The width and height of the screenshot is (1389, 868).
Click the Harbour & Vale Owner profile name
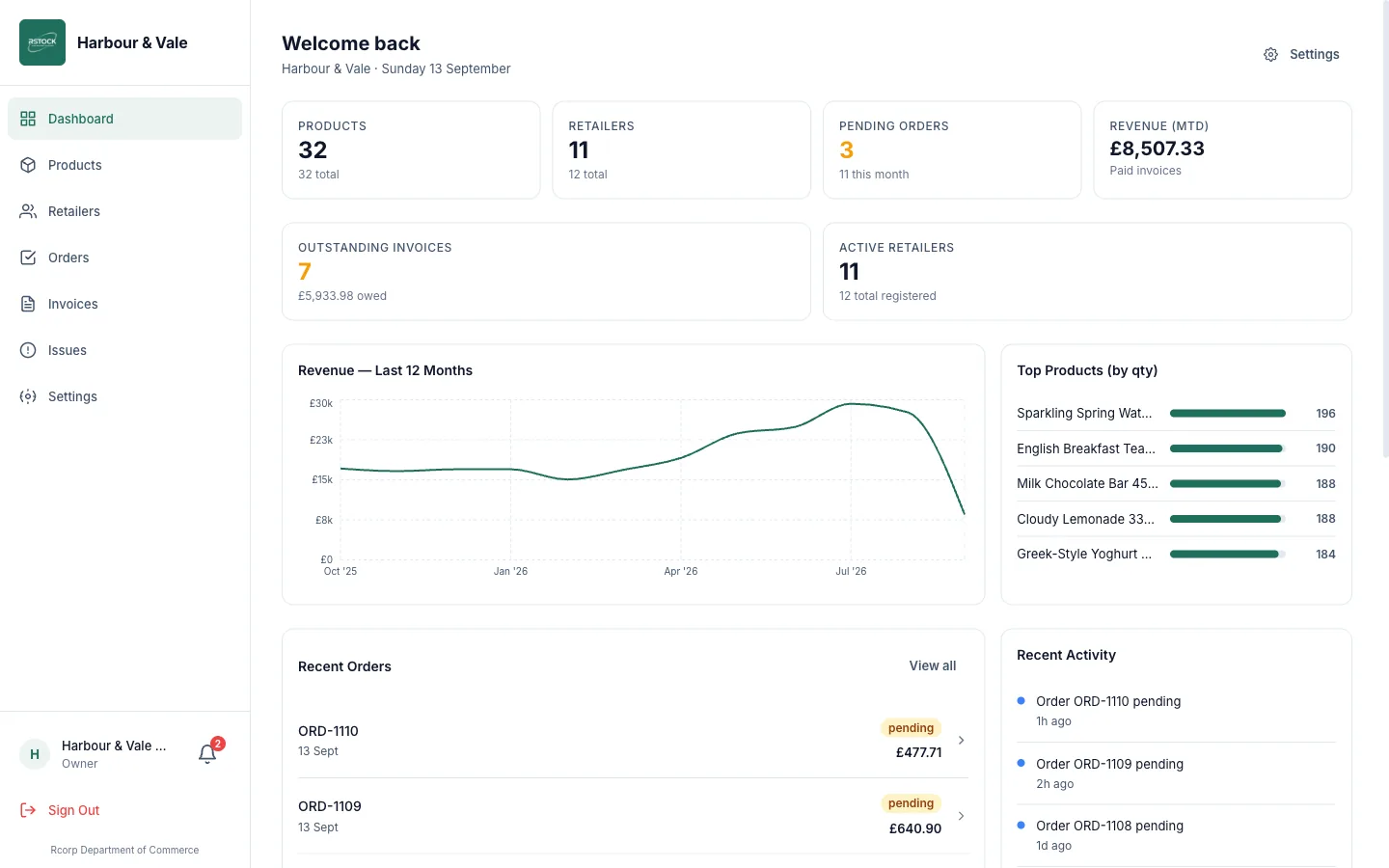(114, 746)
